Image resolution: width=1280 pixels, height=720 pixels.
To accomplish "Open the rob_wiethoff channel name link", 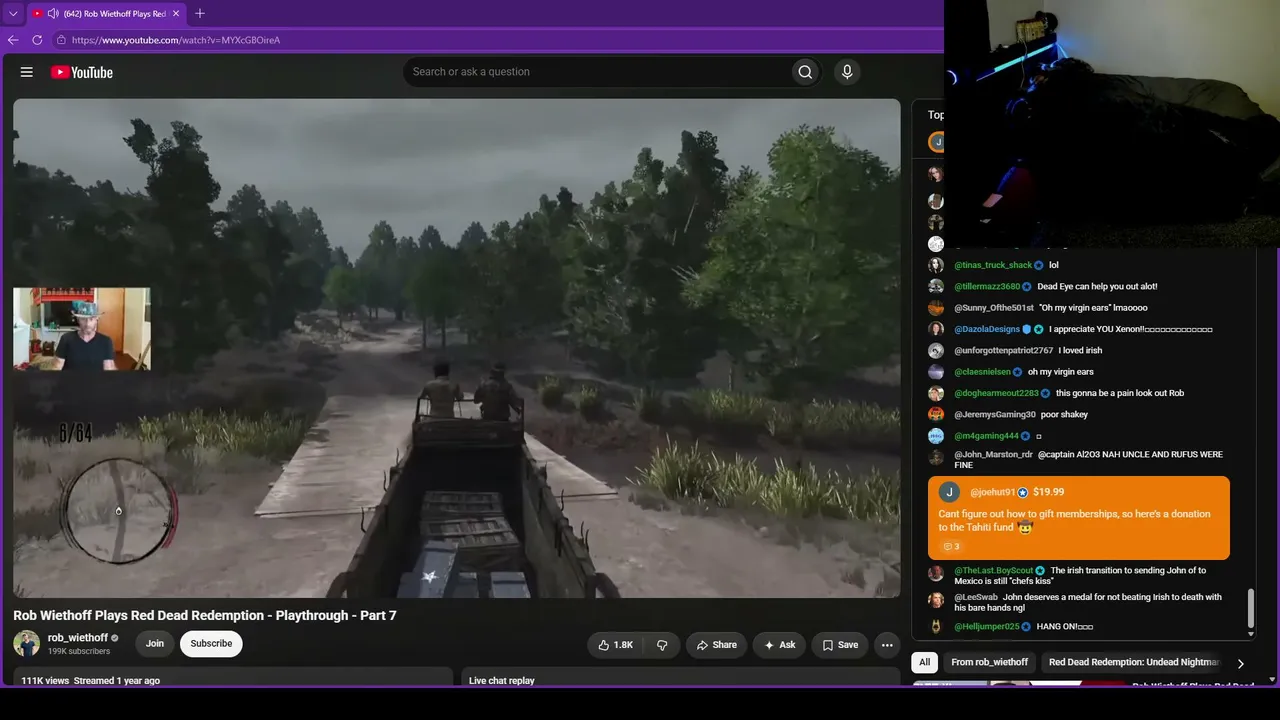I will [78, 638].
